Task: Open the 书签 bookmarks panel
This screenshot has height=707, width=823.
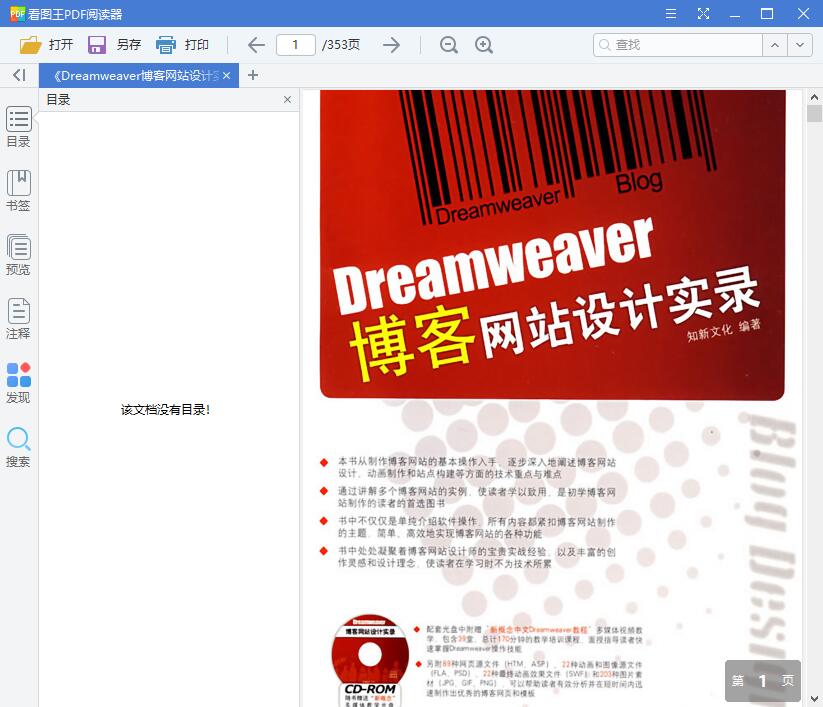Action: [18, 191]
